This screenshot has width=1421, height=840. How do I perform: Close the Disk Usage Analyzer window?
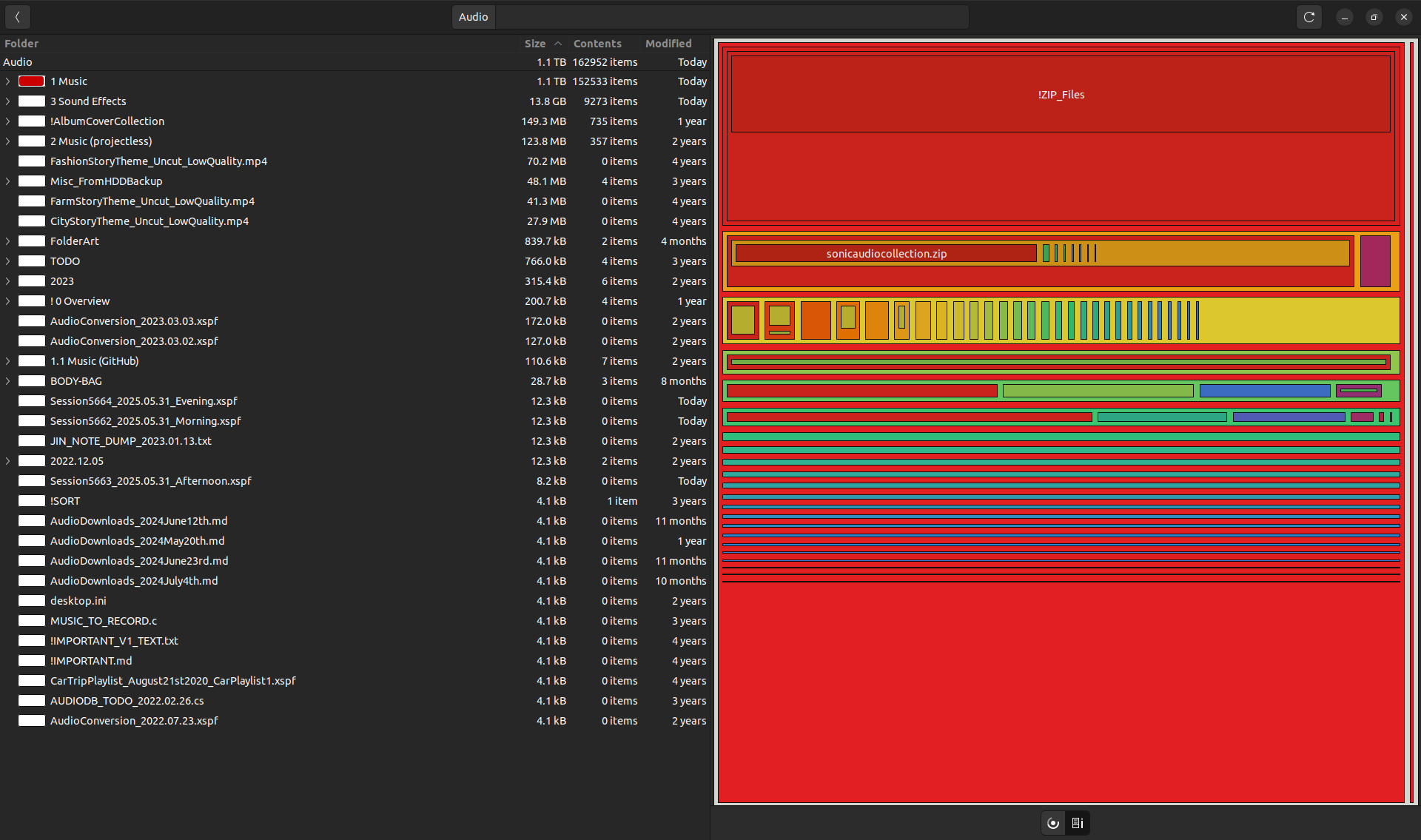click(x=1403, y=17)
